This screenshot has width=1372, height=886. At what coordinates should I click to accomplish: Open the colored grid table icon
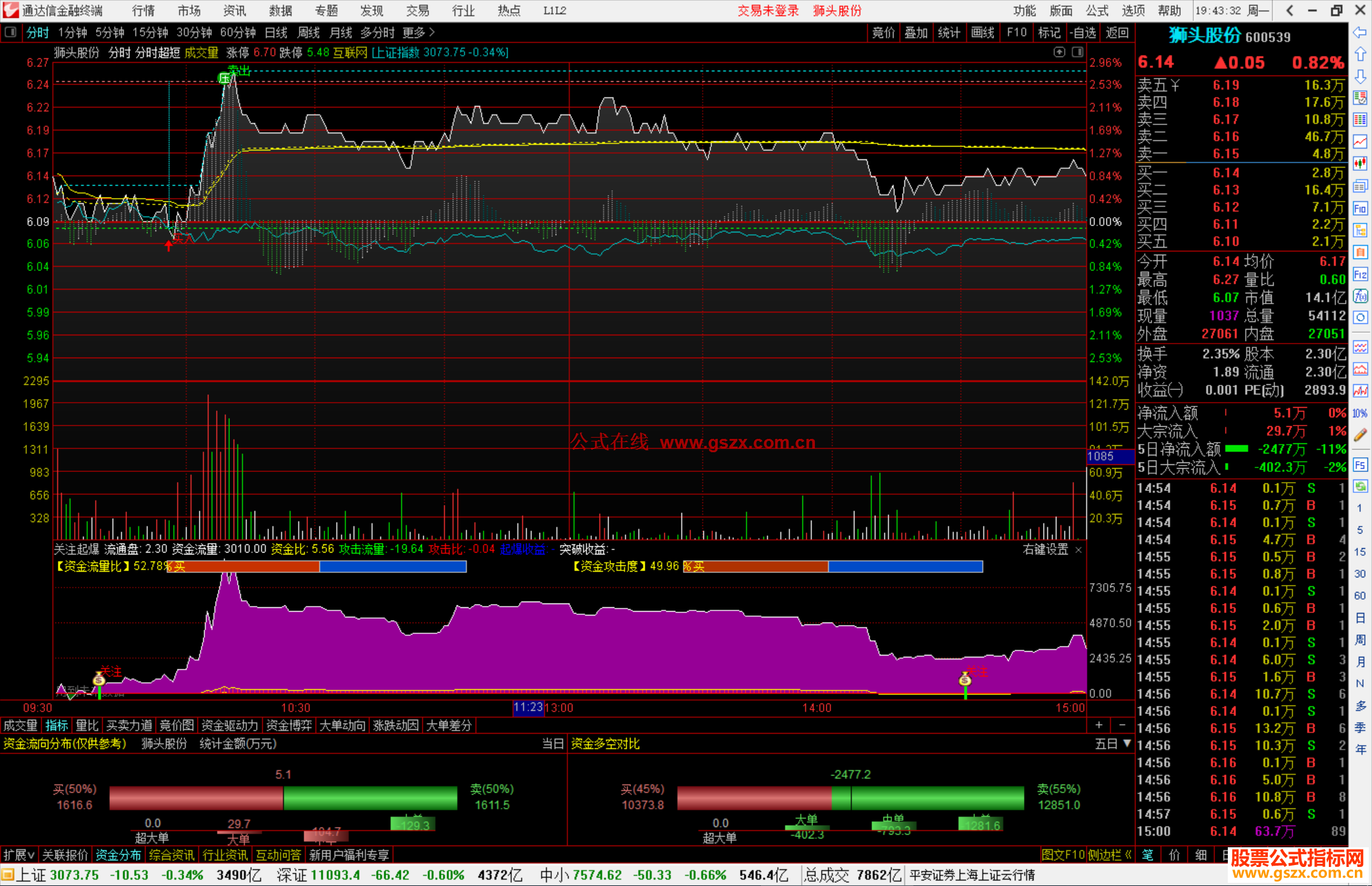pos(1360,120)
